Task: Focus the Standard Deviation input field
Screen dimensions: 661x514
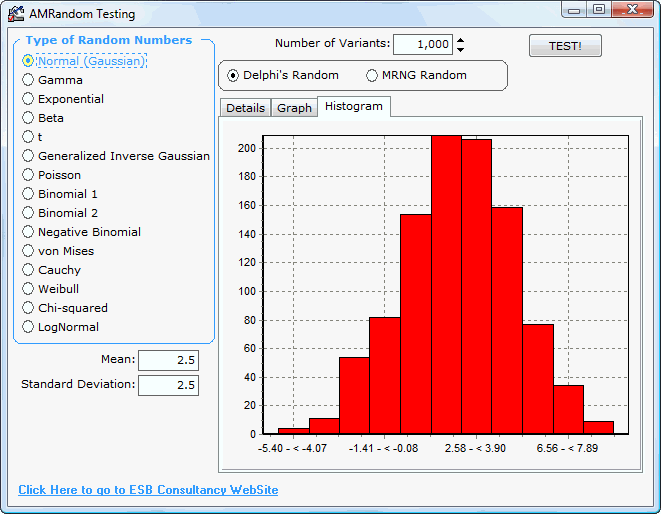Action: click(x=168, y=385)
